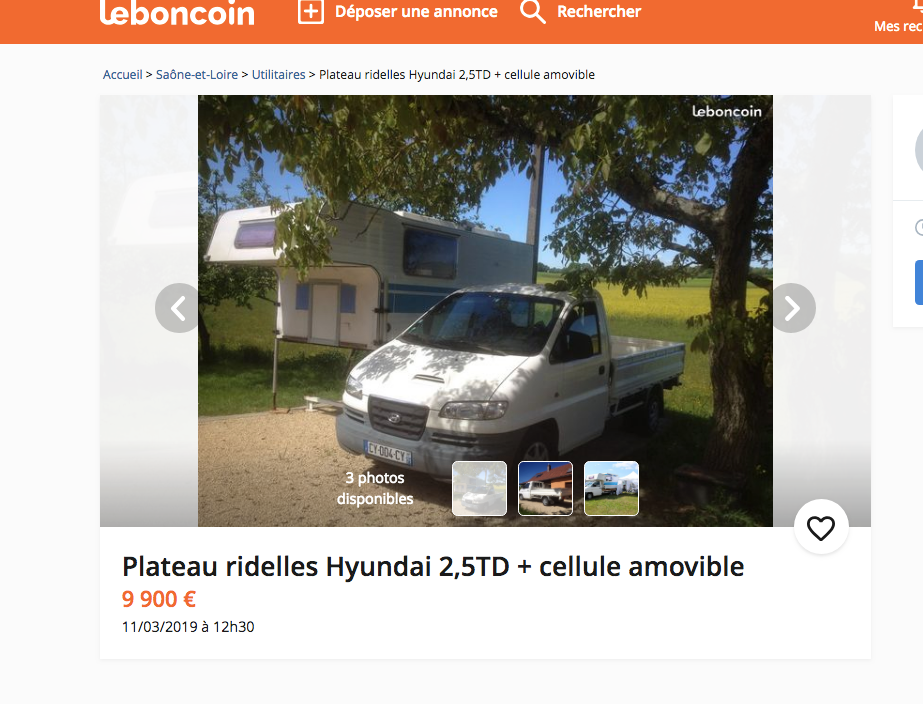Go to 'Accueil' breadcrumb link

point(122,75)
